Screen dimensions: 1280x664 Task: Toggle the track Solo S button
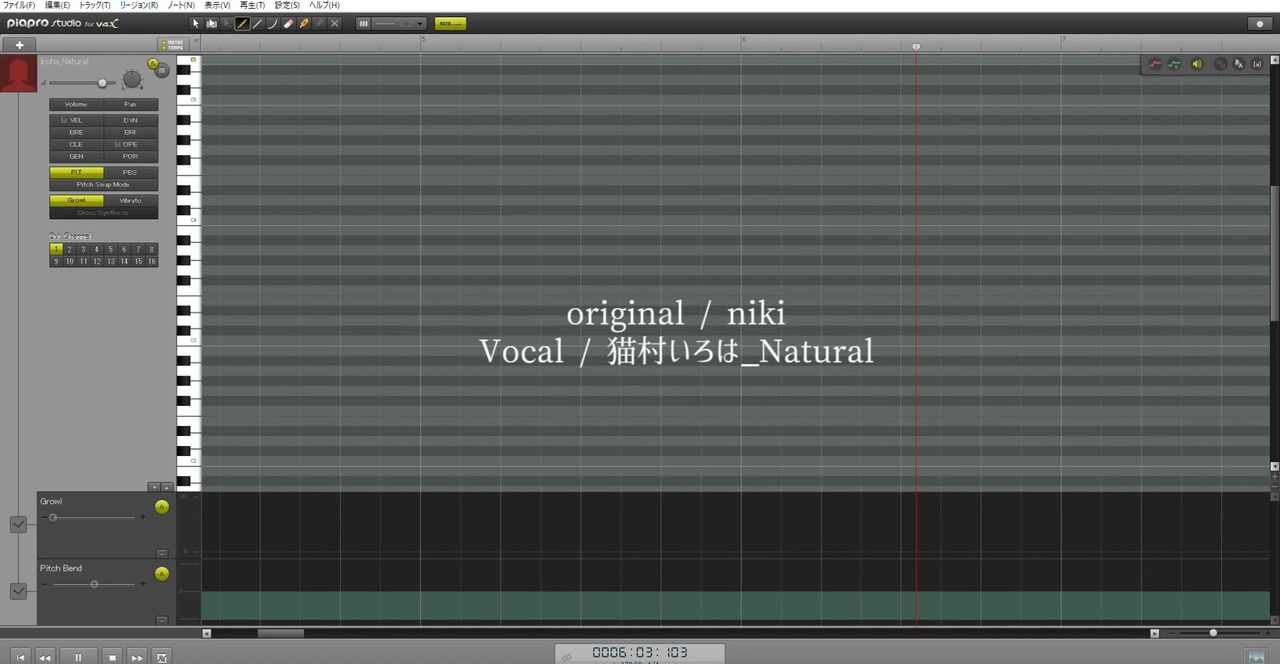point(154,63)
